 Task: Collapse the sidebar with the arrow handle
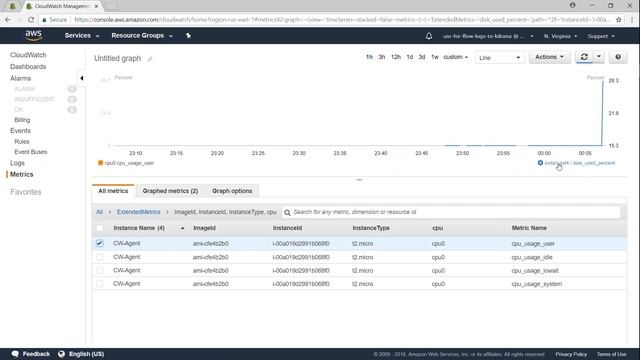(82, 78)
